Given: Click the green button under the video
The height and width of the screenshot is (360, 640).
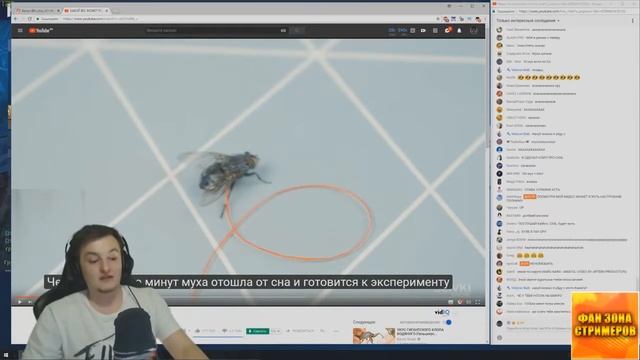Looking at the screenshot, I should click(x=258, y=331).
